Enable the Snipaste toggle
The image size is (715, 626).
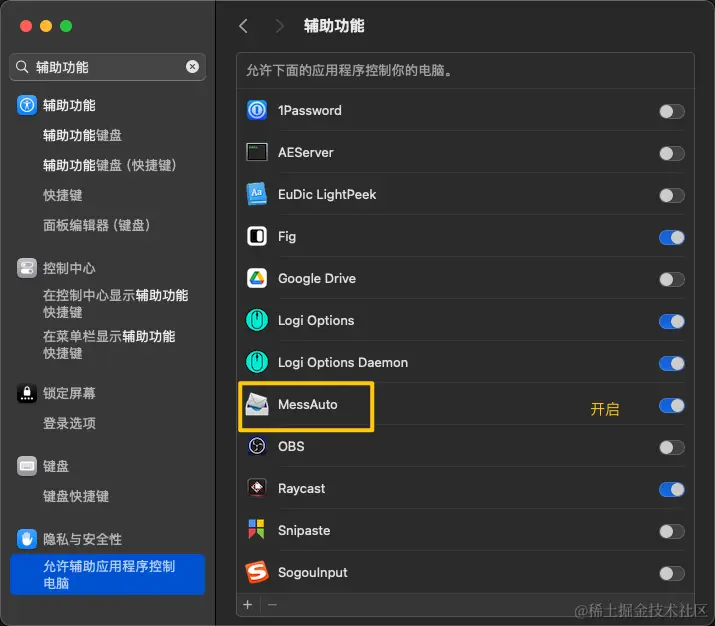click(x=672, y=531)
